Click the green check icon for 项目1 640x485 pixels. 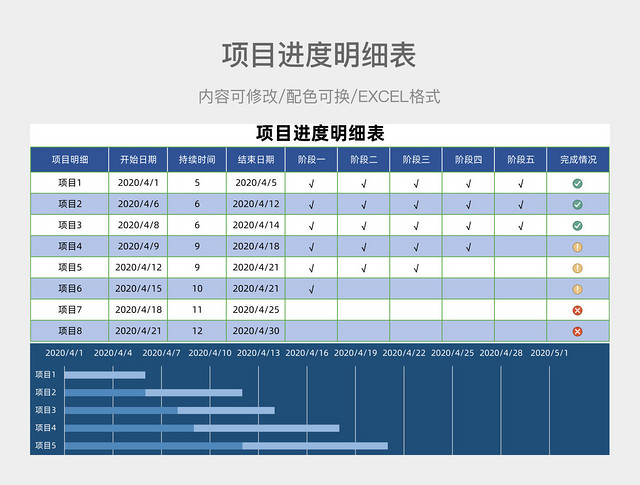[577, 183]
